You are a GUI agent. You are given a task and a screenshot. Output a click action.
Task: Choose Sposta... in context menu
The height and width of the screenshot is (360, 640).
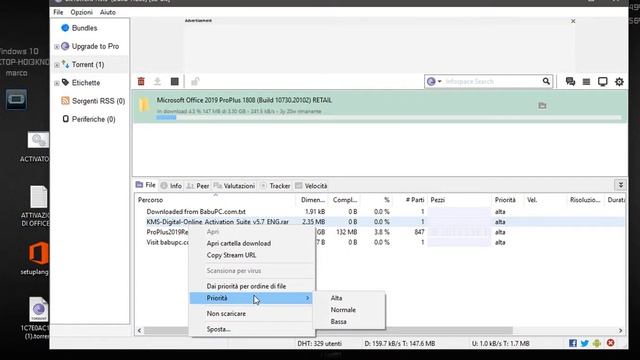coord(218,329)
